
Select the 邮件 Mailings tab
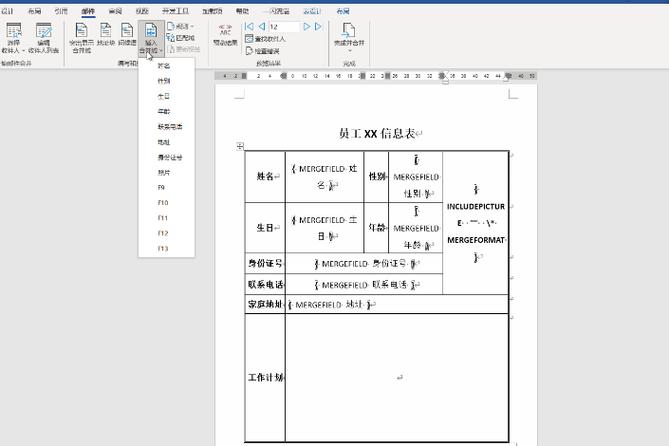pyautogui.click(x=88, y=11)
